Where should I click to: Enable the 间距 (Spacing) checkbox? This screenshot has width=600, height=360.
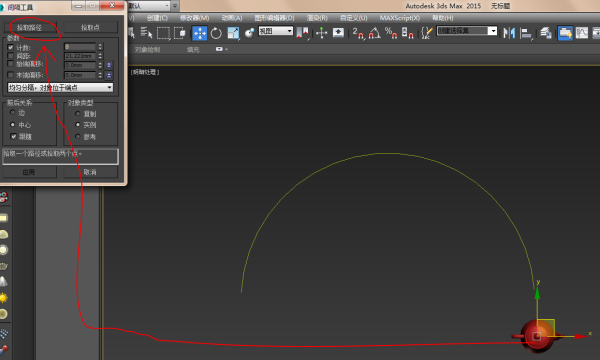(x=10, y=56)
